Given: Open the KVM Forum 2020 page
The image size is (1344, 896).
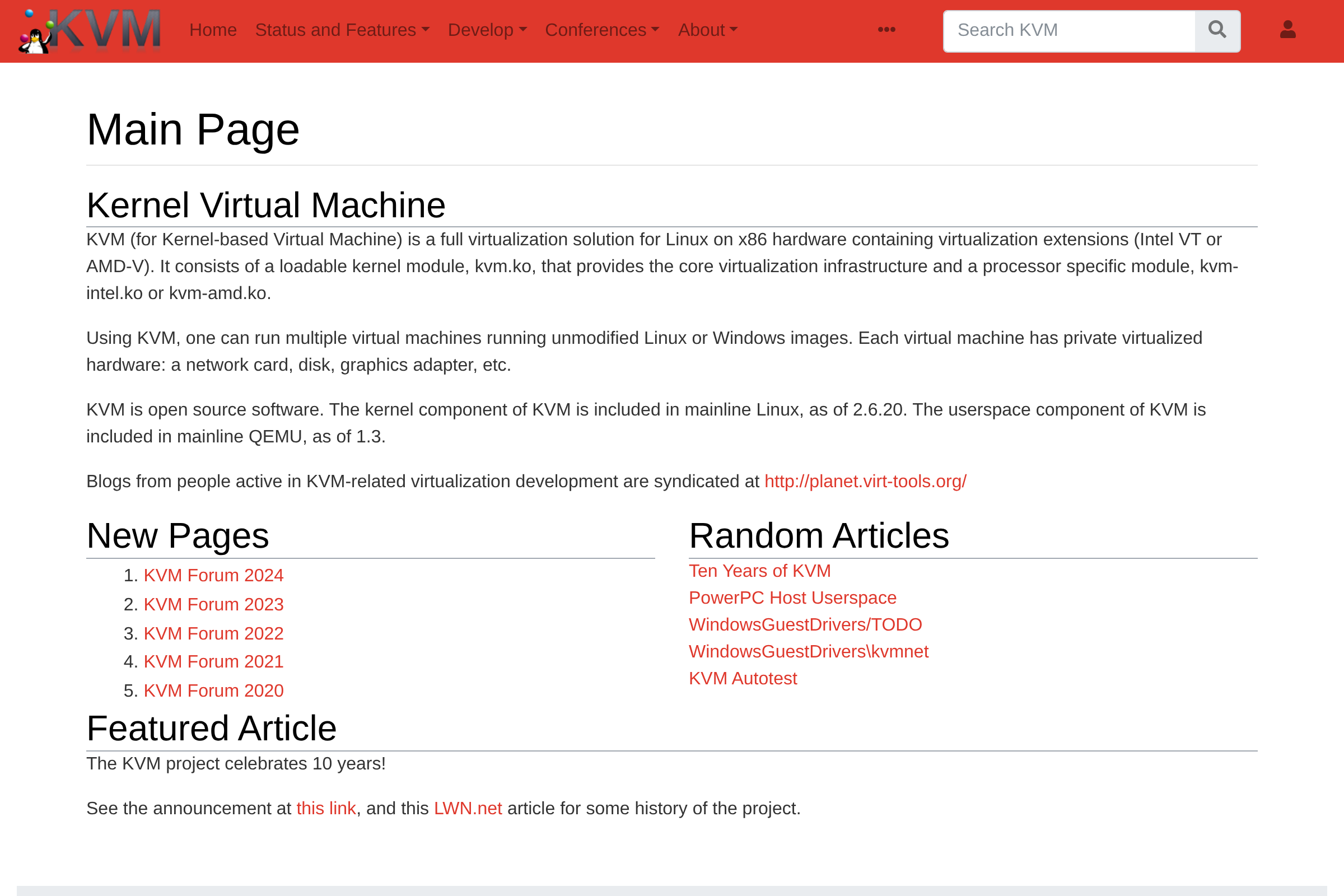Looking at the screenshot, I should [x=214, y=691].
